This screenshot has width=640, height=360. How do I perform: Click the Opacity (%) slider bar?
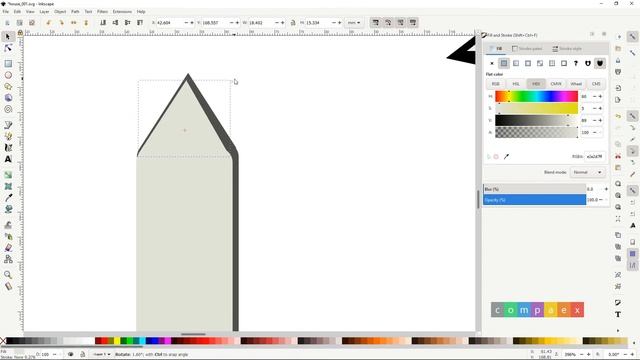point(535,200)
